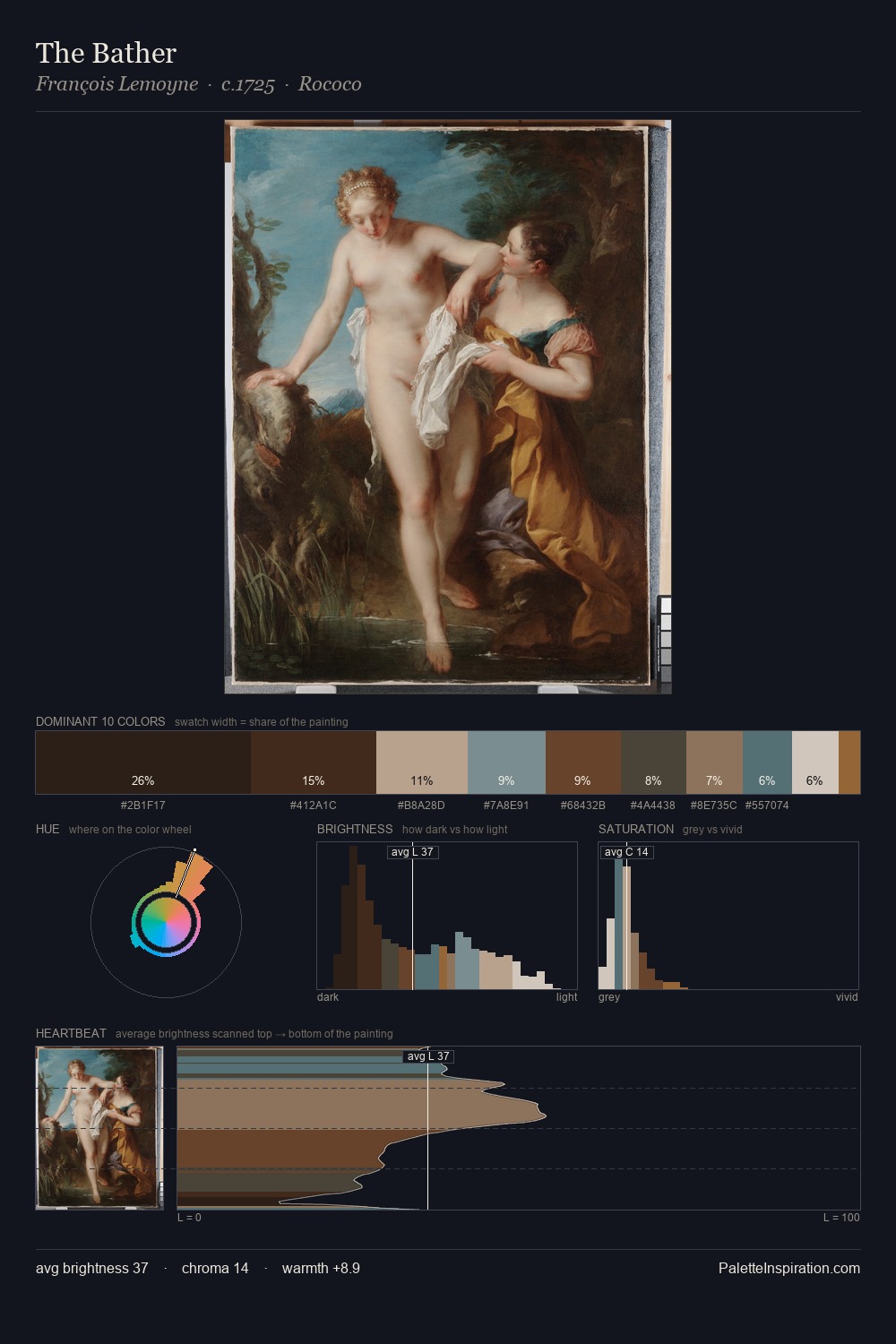Click the small painting thumbnail beside Heartbeat chart

[99, 1128]
